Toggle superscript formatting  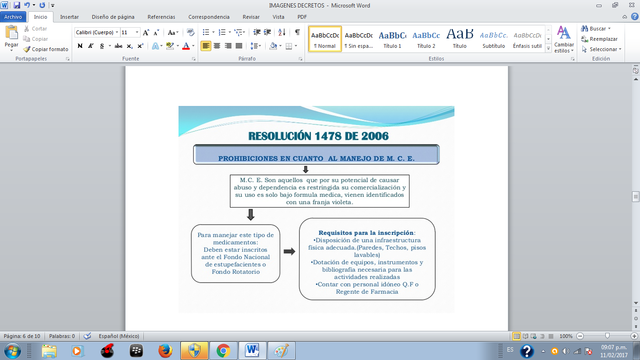coord(140,46)
